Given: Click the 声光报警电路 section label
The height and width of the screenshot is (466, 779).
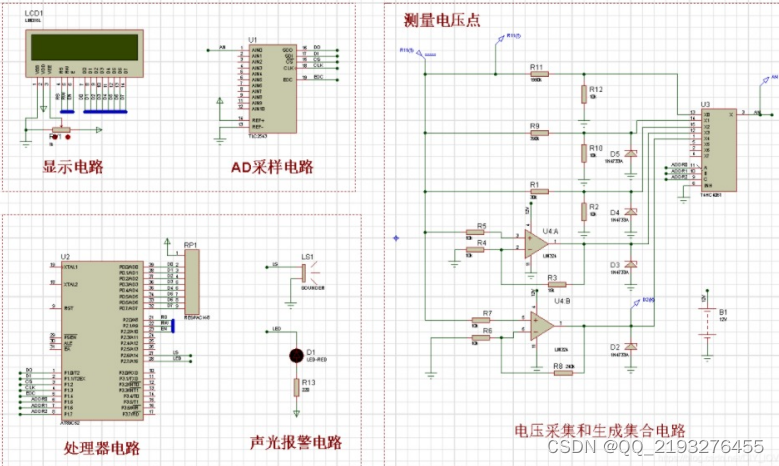Looking at the screenshot, I should click(296, 442).
